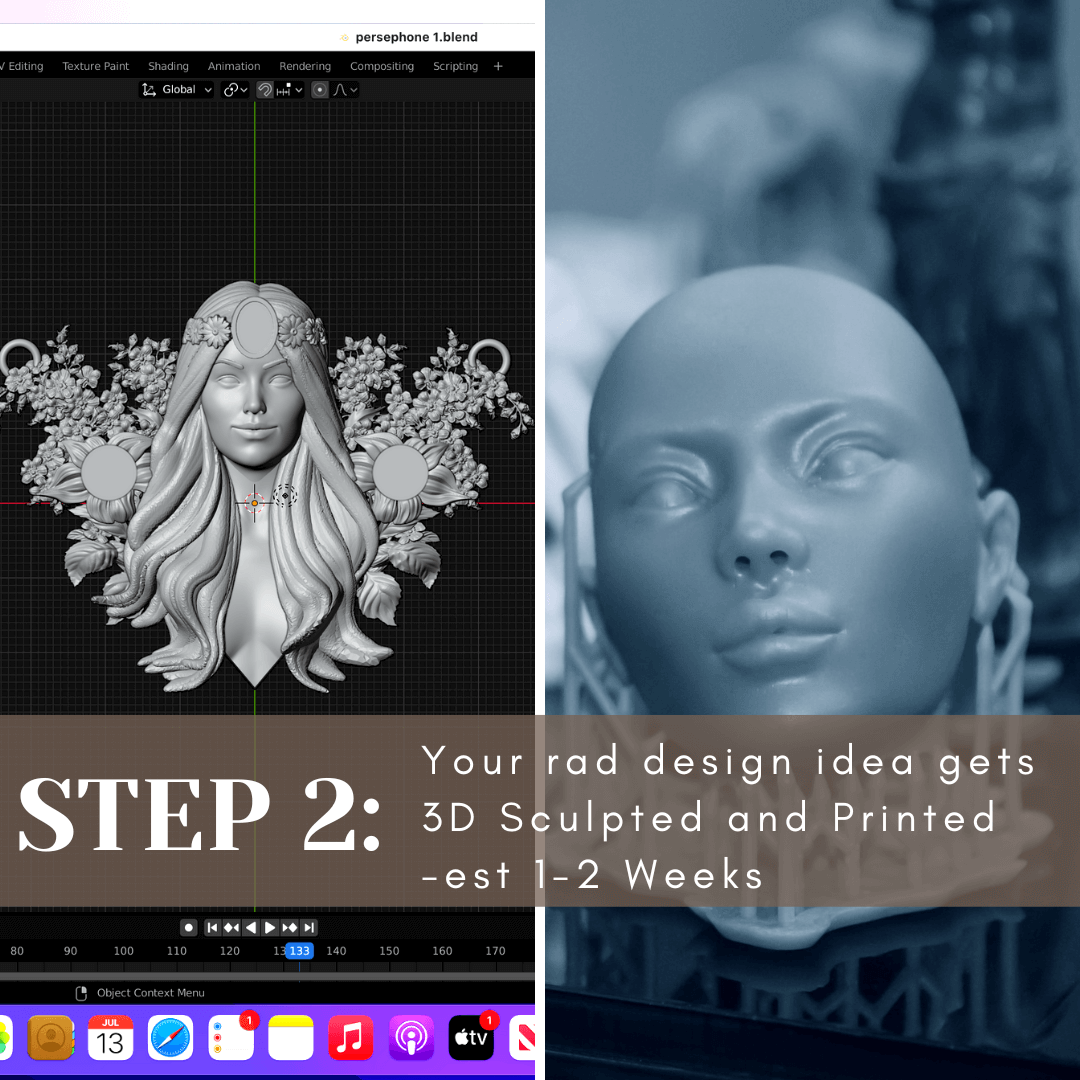Open the snapping options dropdown
Viewport: 1080px width, 1080px height.
pos(291,90)
